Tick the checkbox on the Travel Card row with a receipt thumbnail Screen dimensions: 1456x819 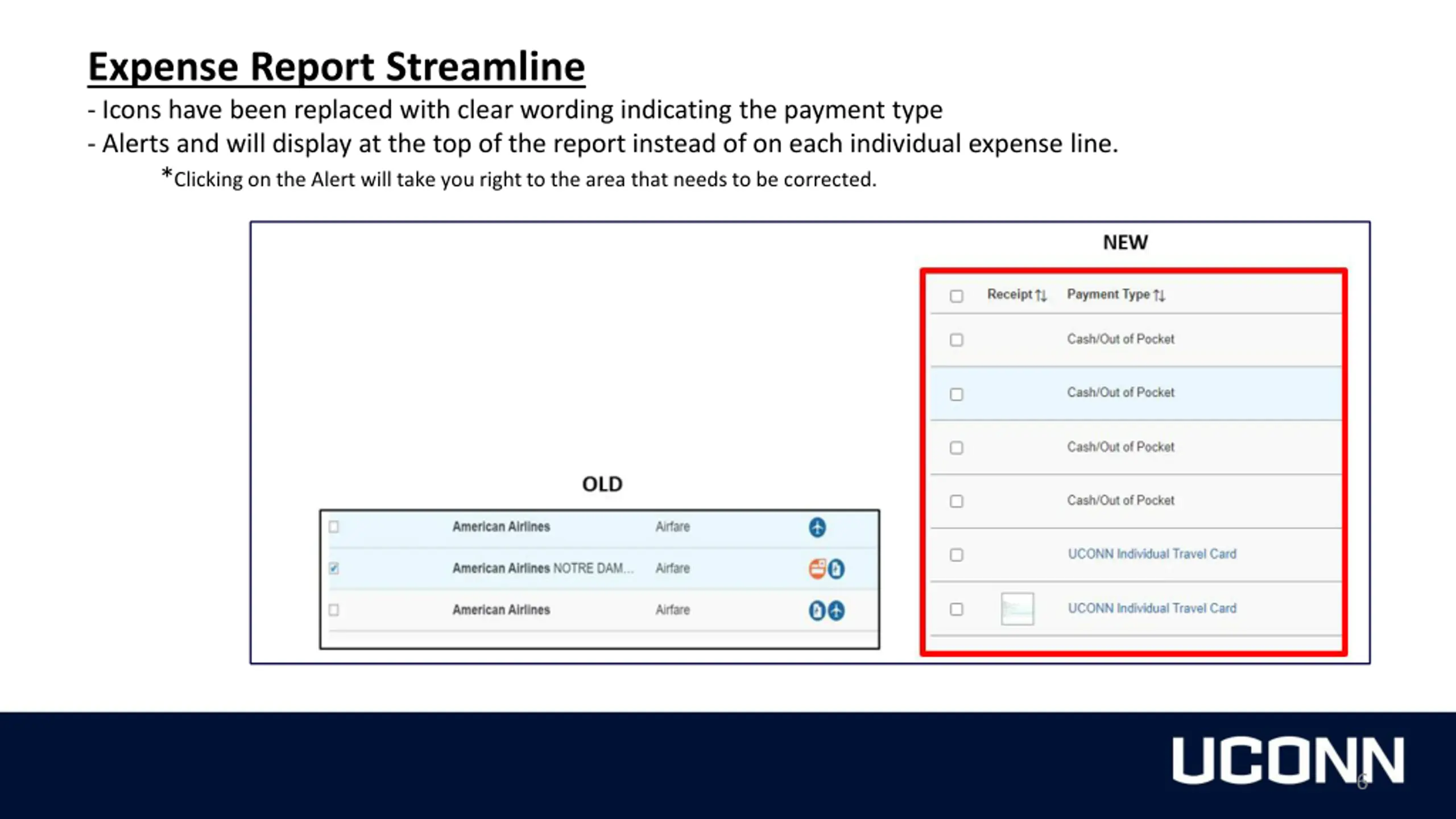coord(957,609)
